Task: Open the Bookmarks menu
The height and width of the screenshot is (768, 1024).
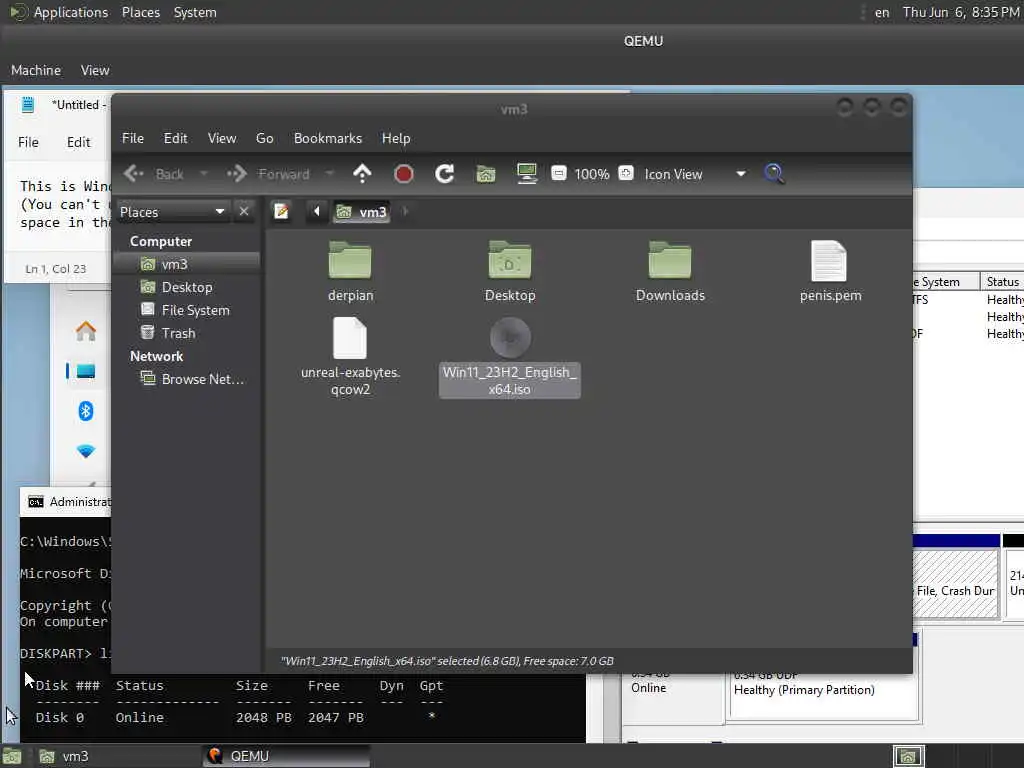Action: click(x=328, y=138)
